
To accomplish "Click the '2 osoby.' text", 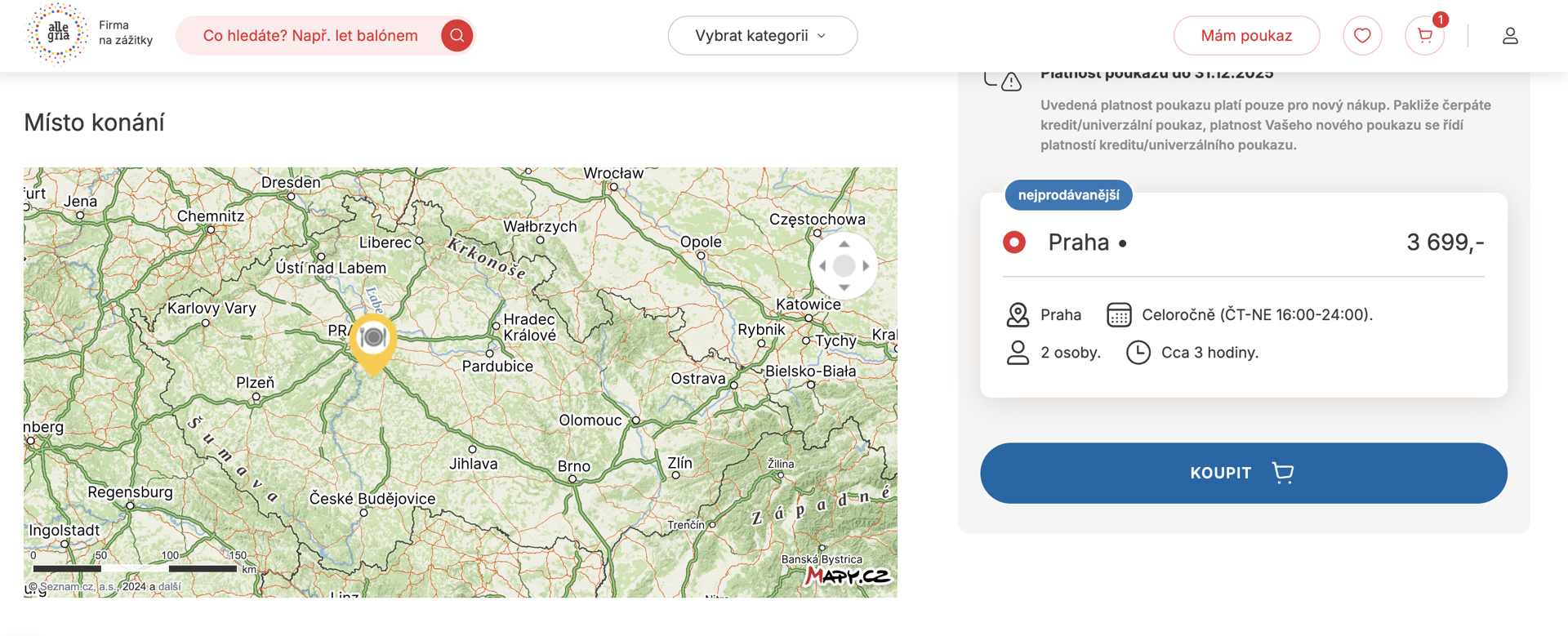I will click(1071, 353).
